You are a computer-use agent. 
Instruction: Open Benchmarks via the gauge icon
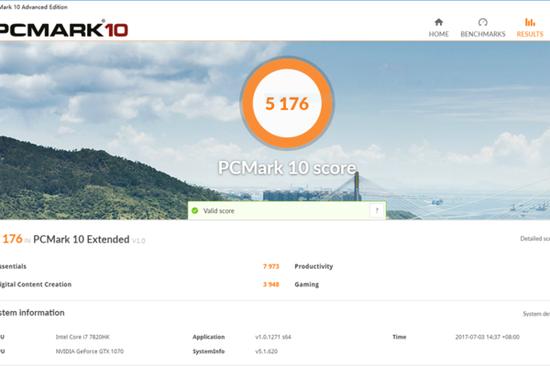coord(483,22)
